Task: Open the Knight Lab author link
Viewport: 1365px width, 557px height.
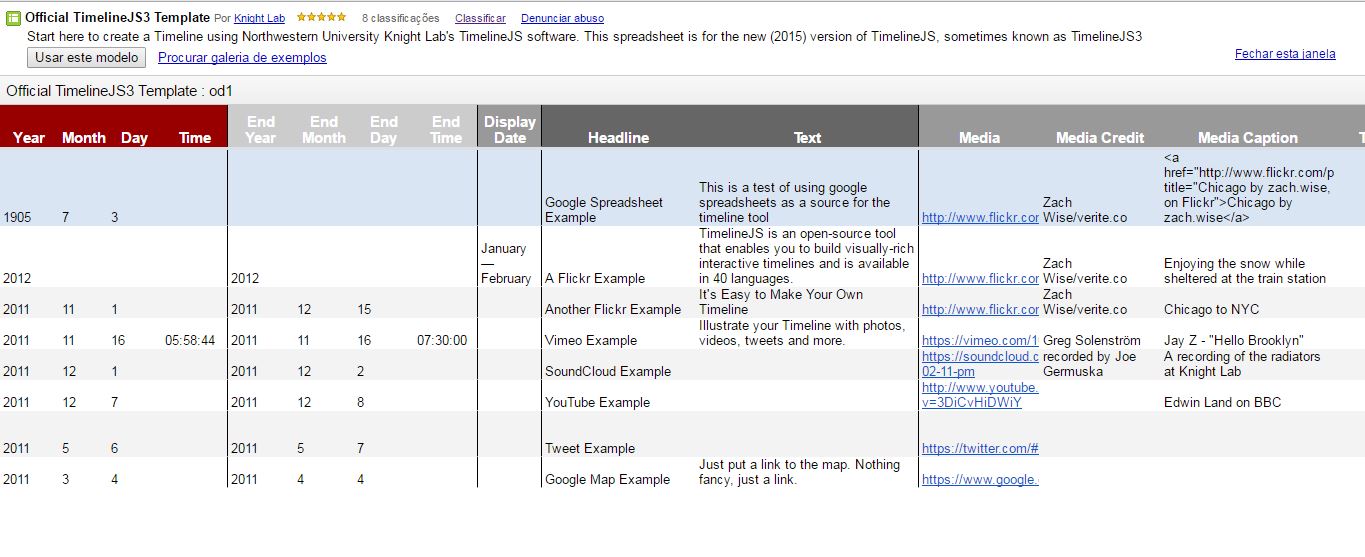Action: 259,18
